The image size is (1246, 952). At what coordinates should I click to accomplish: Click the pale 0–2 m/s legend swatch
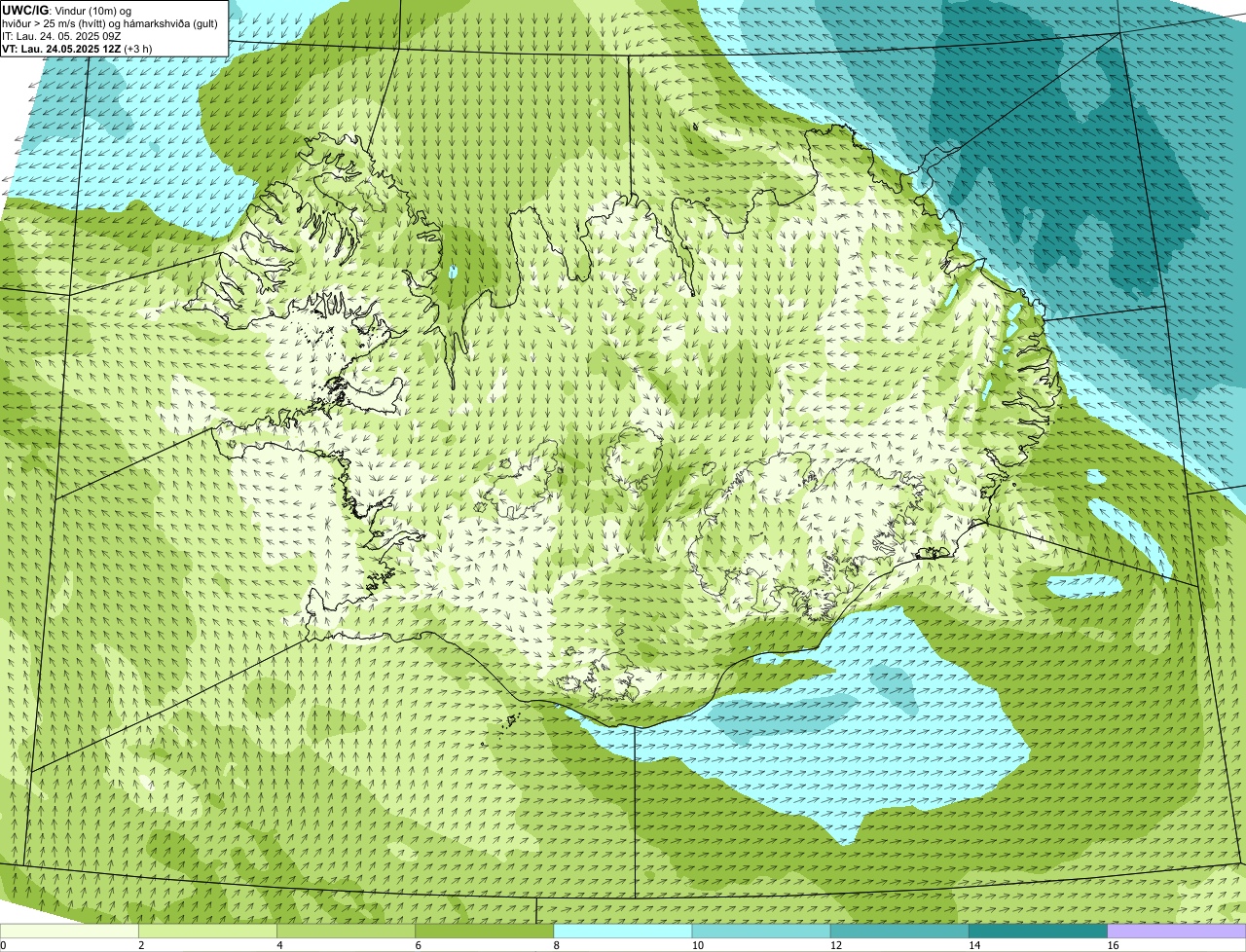[69, 932]
